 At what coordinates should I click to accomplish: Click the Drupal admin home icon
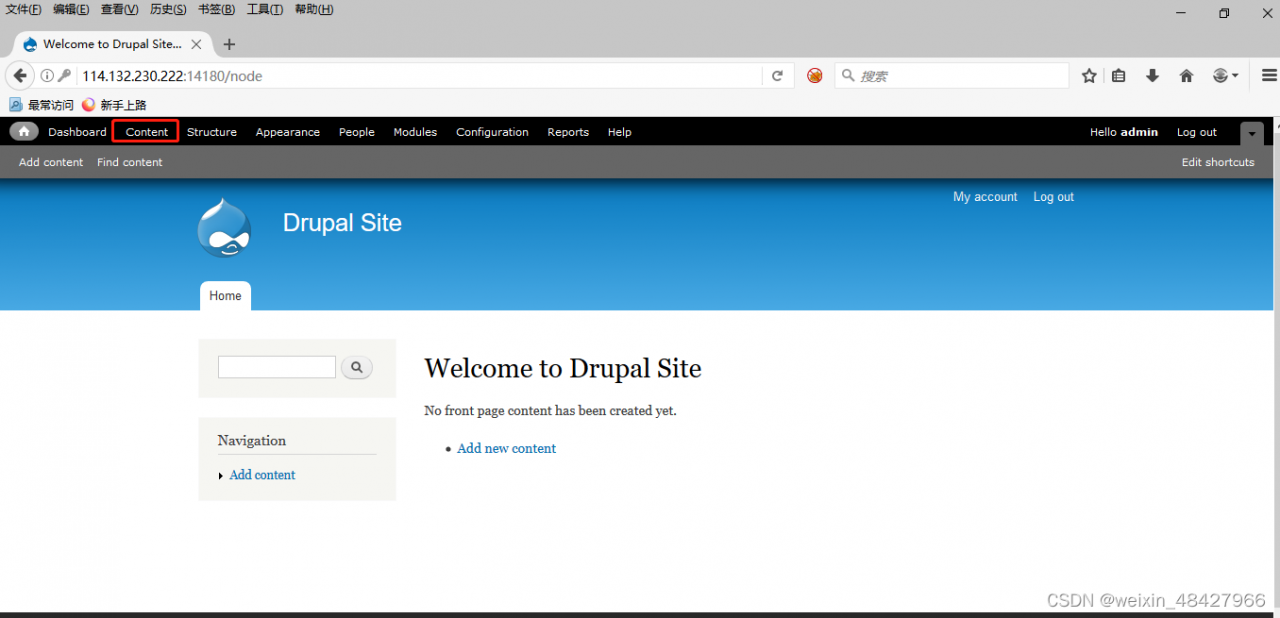24,132
